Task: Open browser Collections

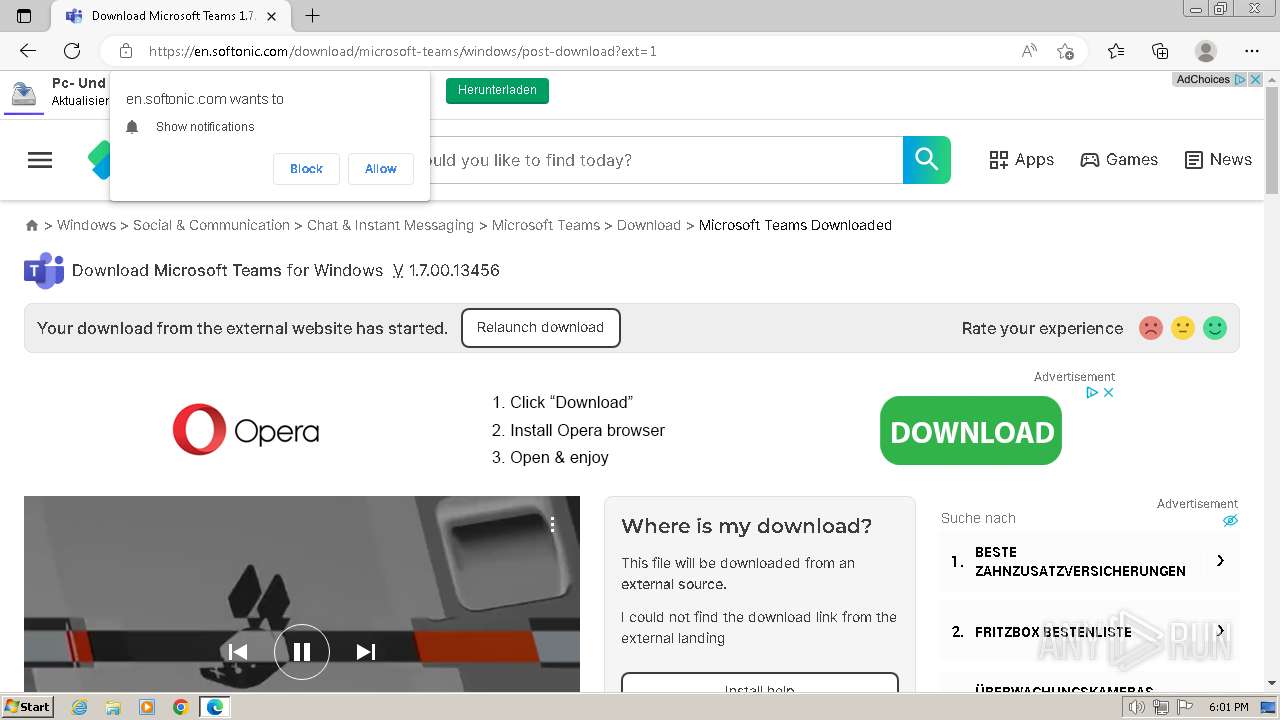Action: coord(1160,51)
